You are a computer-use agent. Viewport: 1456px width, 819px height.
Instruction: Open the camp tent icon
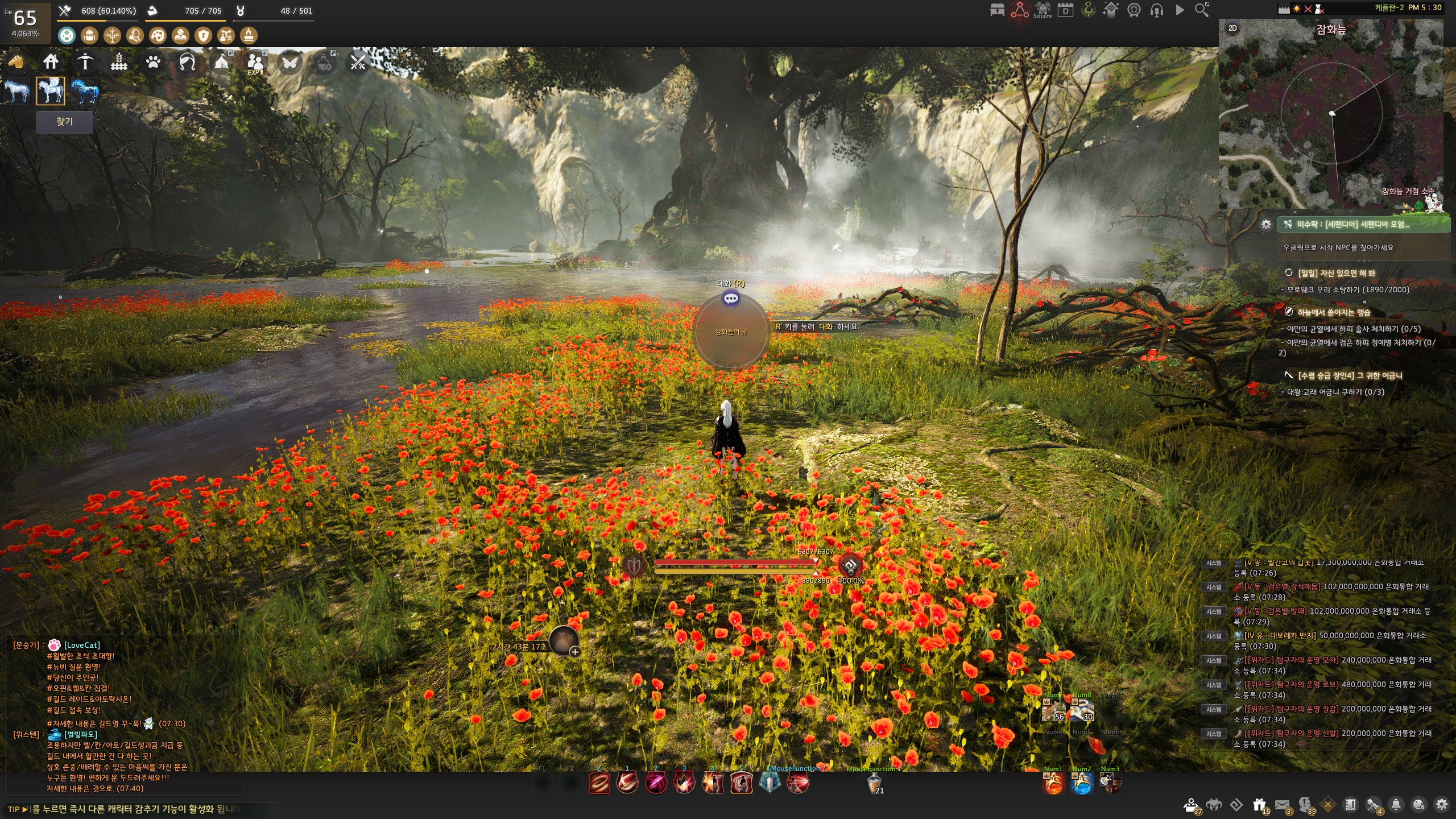[221, 61]
